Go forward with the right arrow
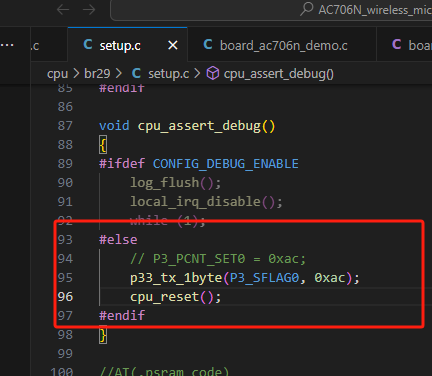432x376 pixels. (x=89, y=10)
